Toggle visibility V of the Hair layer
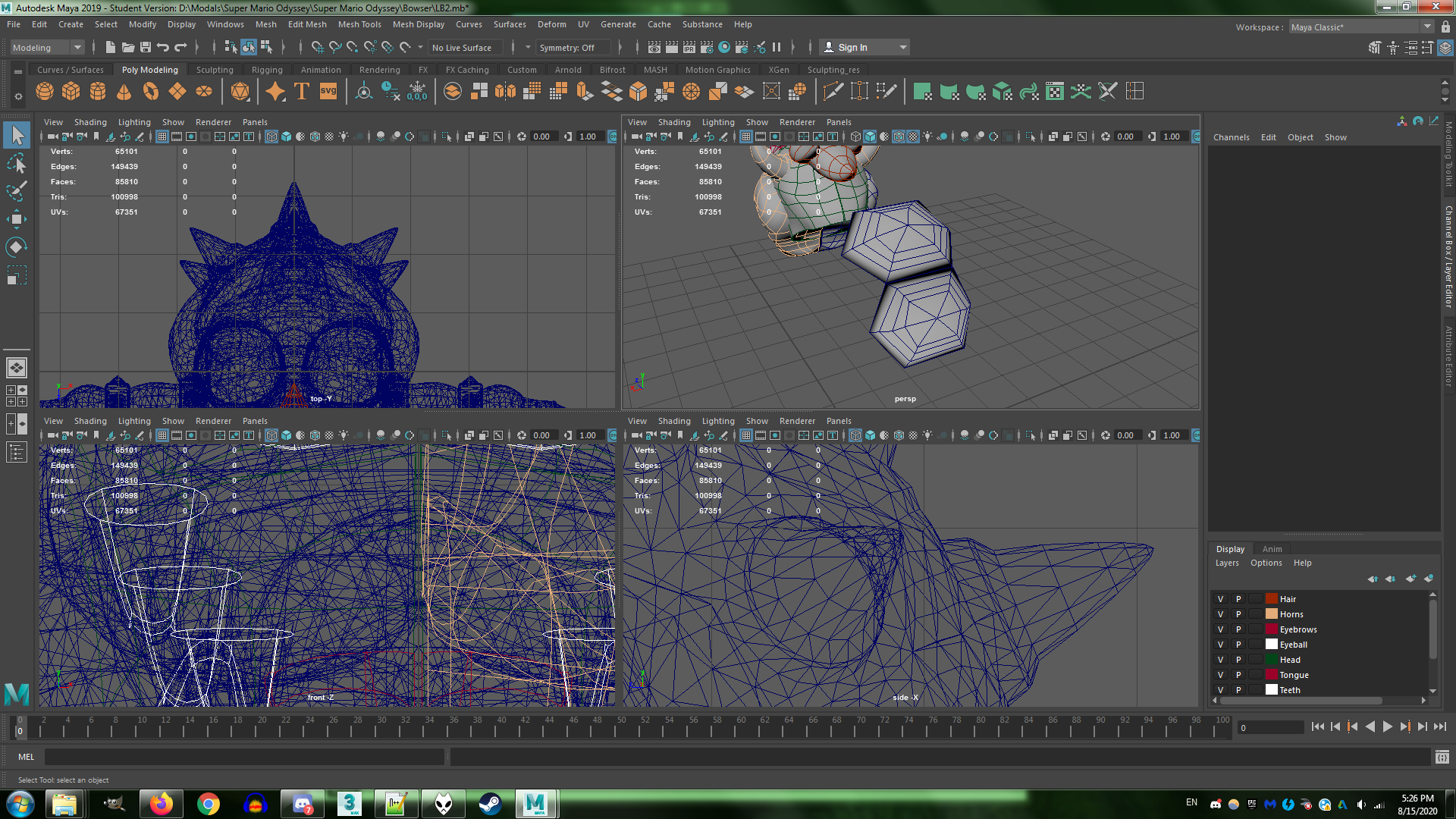 coord(1220,599)
